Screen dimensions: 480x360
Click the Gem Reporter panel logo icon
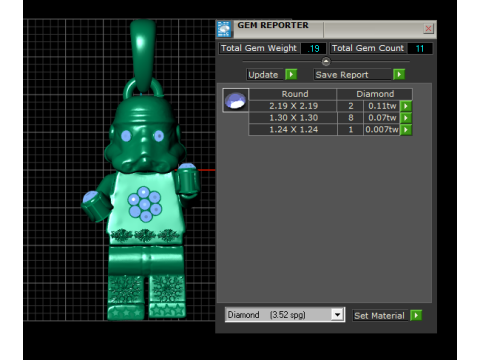tap(224, 29)
